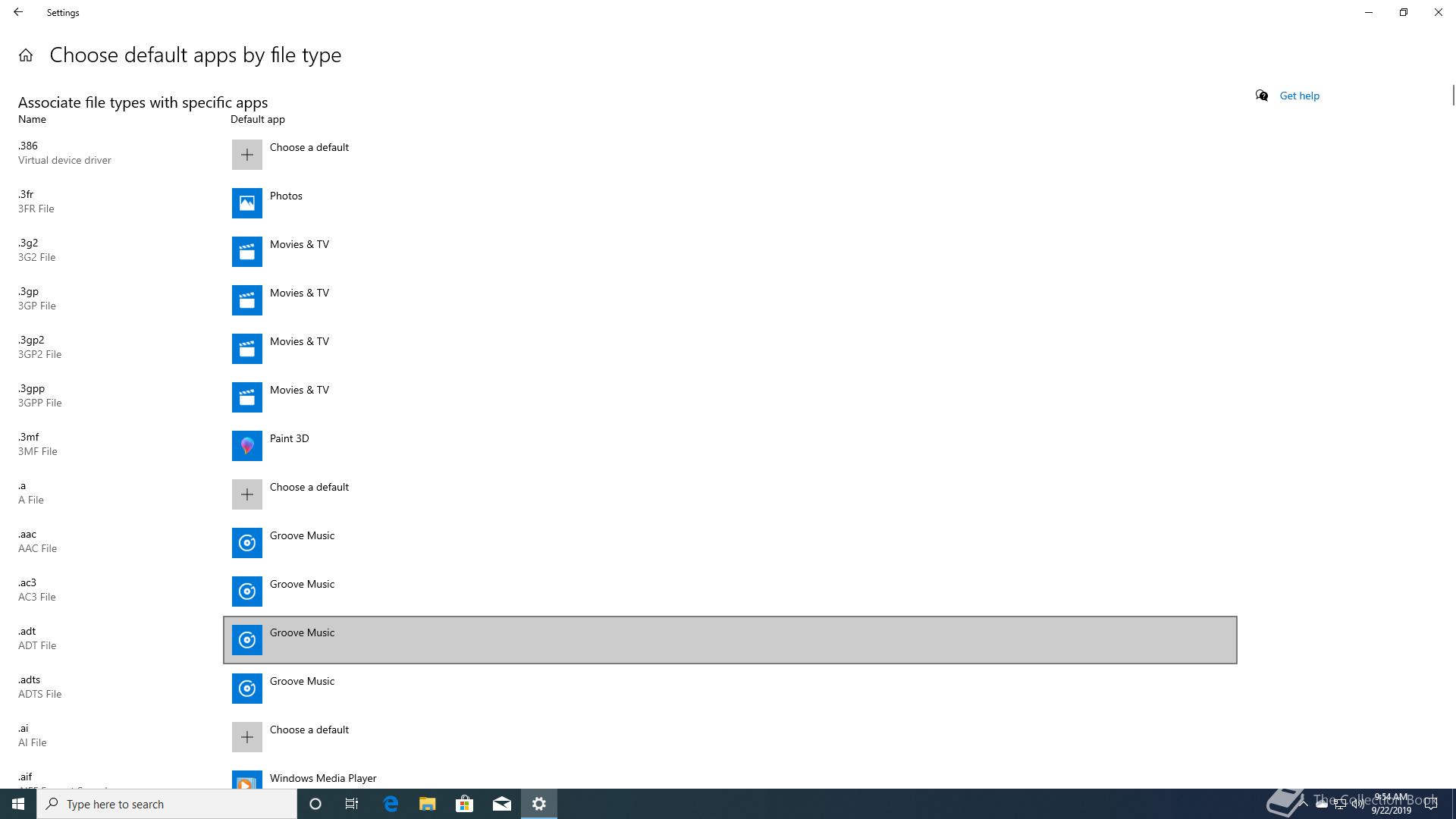Click the Photos icon for .3fr
The height and width of the screenshot is (819, 1456).
click(x=247, y=203)
